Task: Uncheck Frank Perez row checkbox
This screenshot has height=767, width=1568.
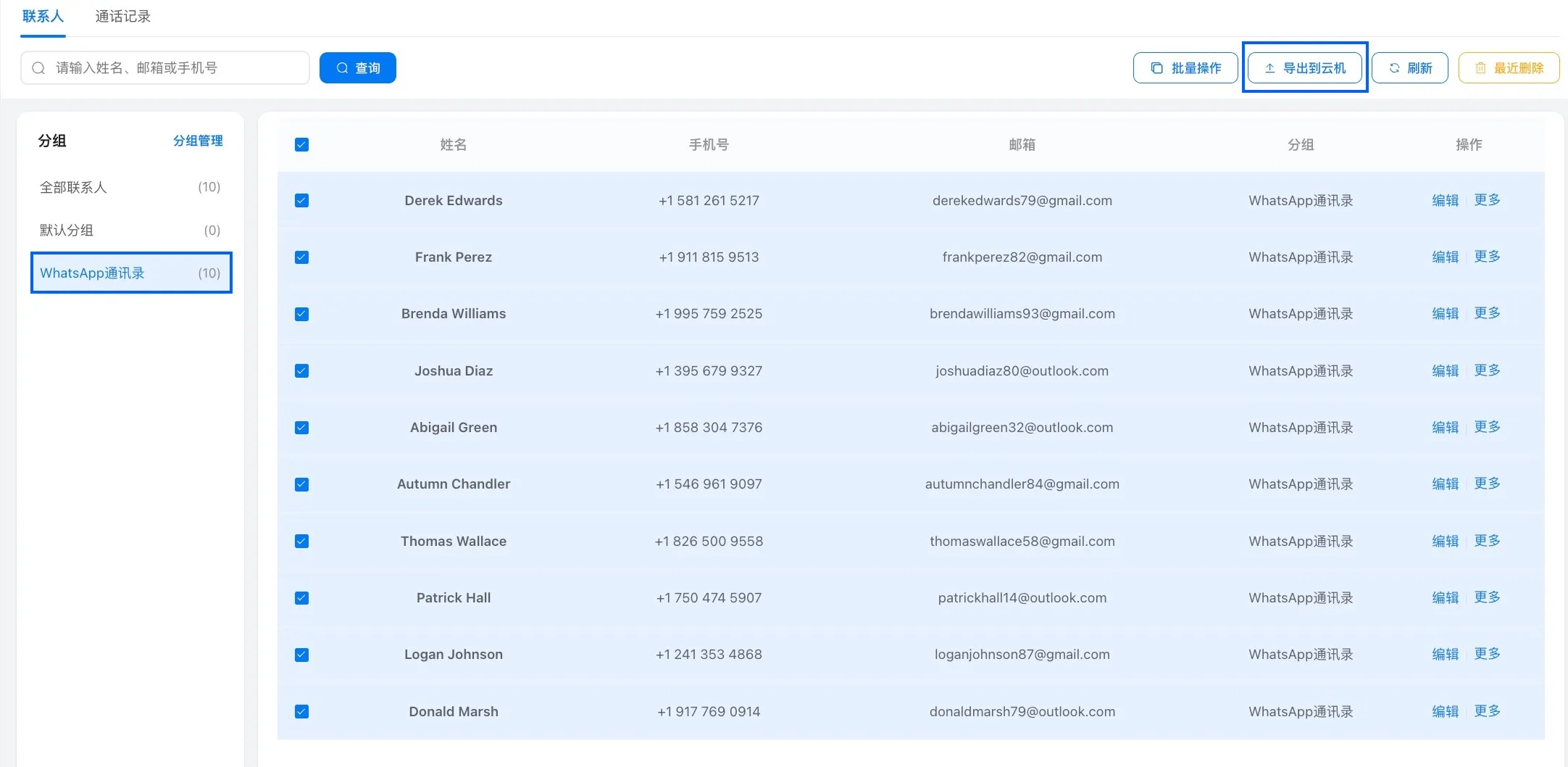Action: tap(302, 257)
